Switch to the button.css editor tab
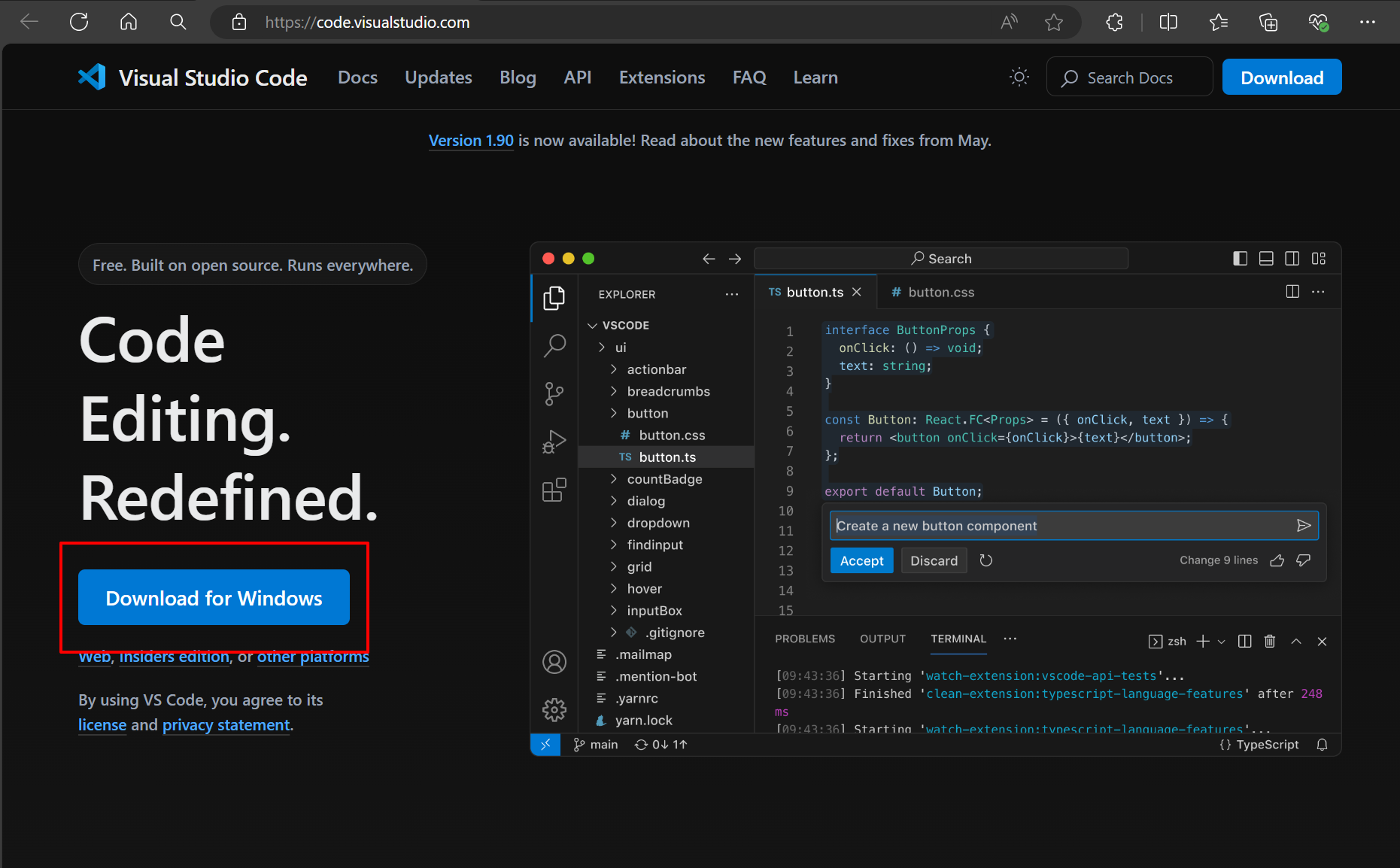Viewport: 1400px width, 868px height. tap(932, 292)
